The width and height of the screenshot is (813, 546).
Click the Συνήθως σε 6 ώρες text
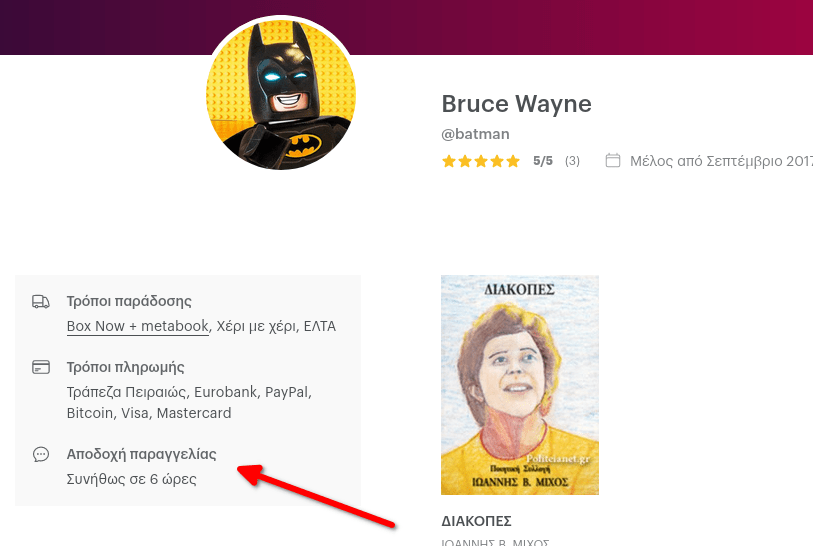(x=132, y=479)
